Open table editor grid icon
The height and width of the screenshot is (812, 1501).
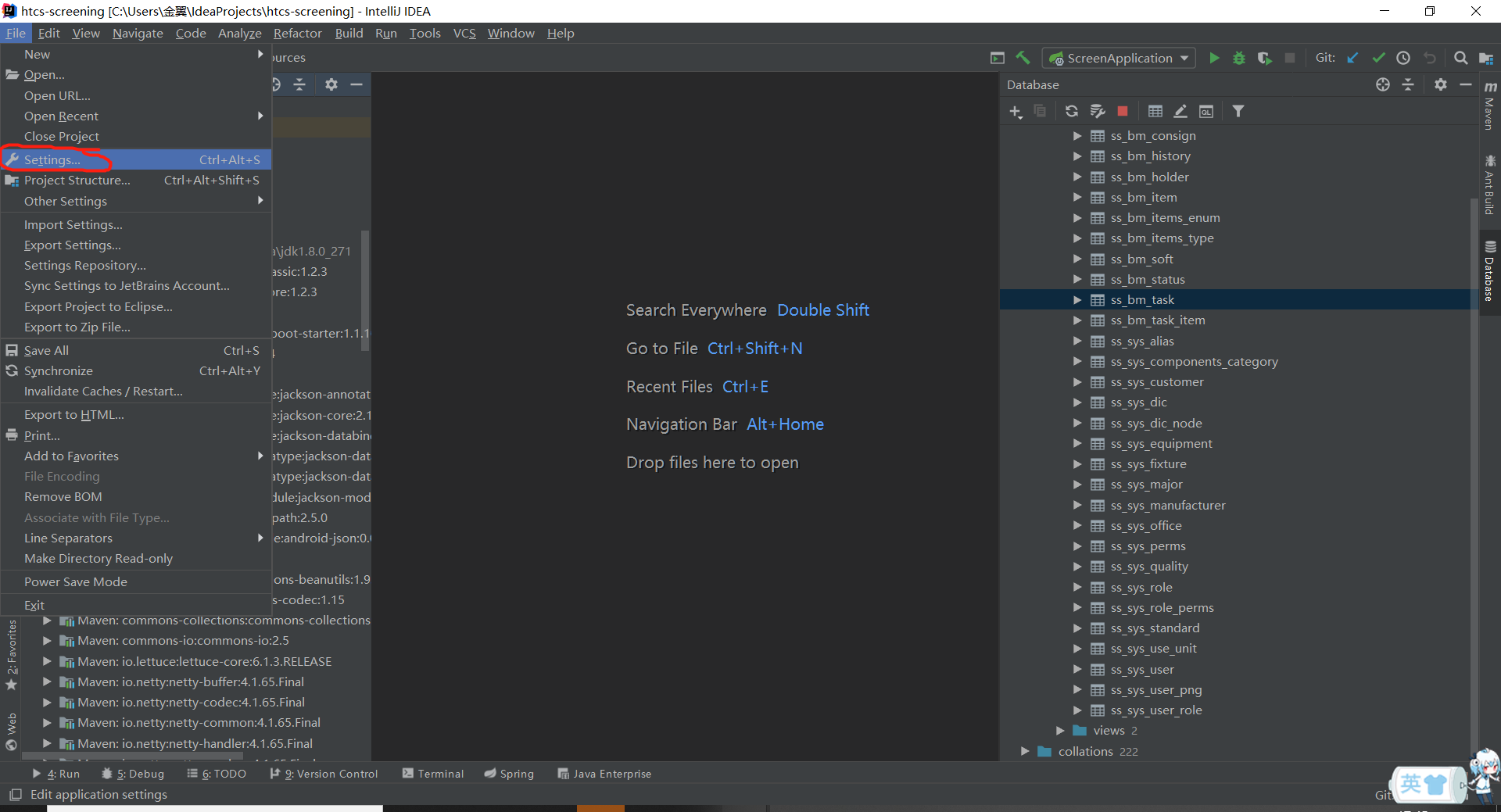click(x=1155, y=112)
